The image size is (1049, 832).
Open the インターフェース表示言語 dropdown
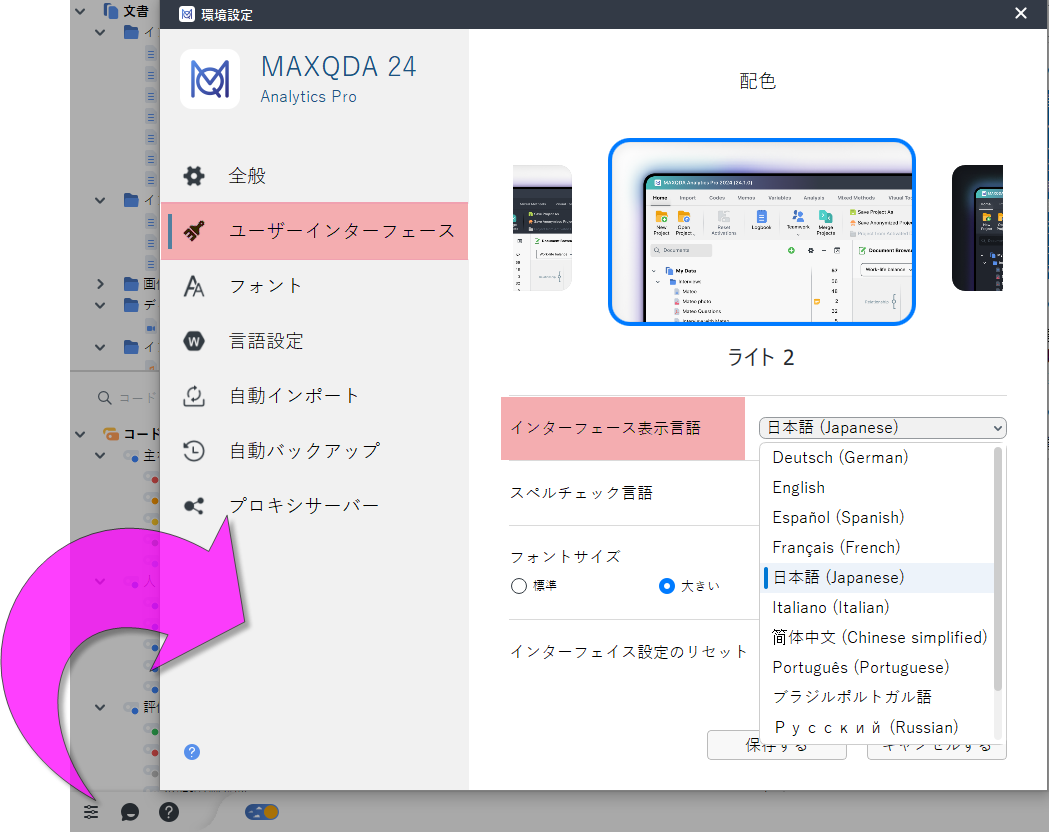(882, 428)
